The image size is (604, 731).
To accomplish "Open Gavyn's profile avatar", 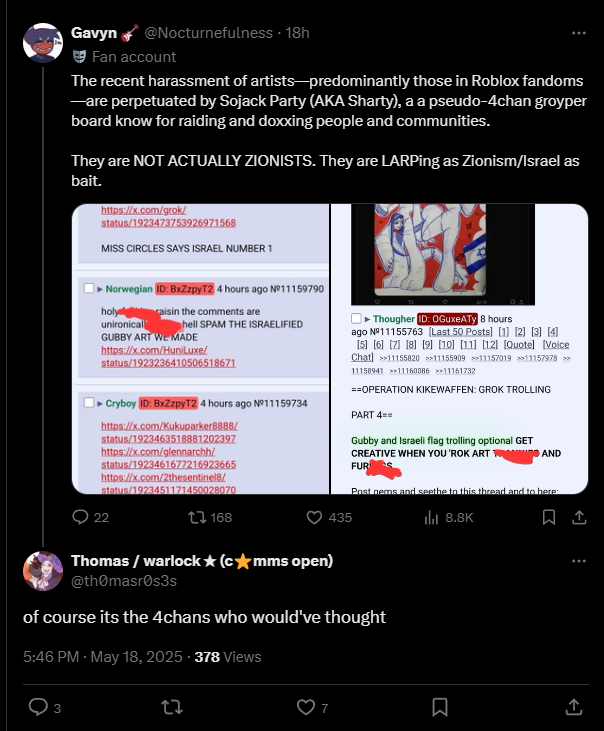I will pos(43,43).
